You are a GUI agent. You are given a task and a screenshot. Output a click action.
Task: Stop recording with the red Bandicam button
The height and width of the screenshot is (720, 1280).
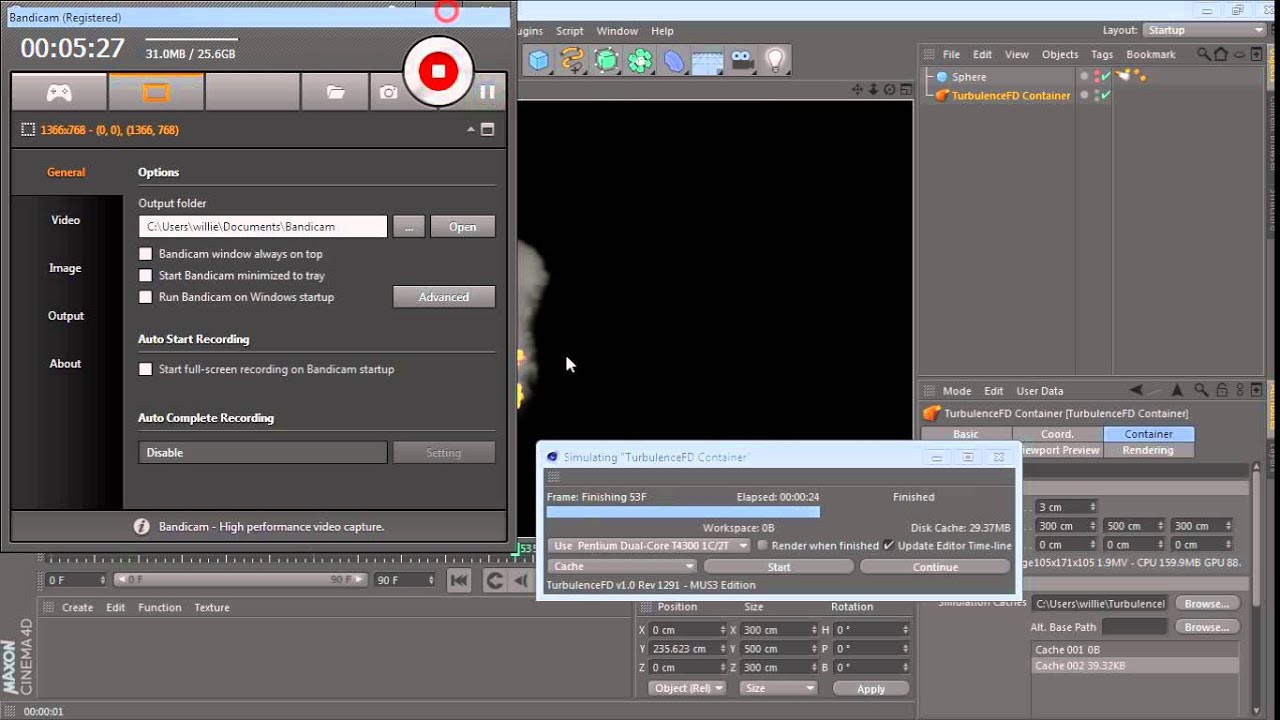(438, 71)
